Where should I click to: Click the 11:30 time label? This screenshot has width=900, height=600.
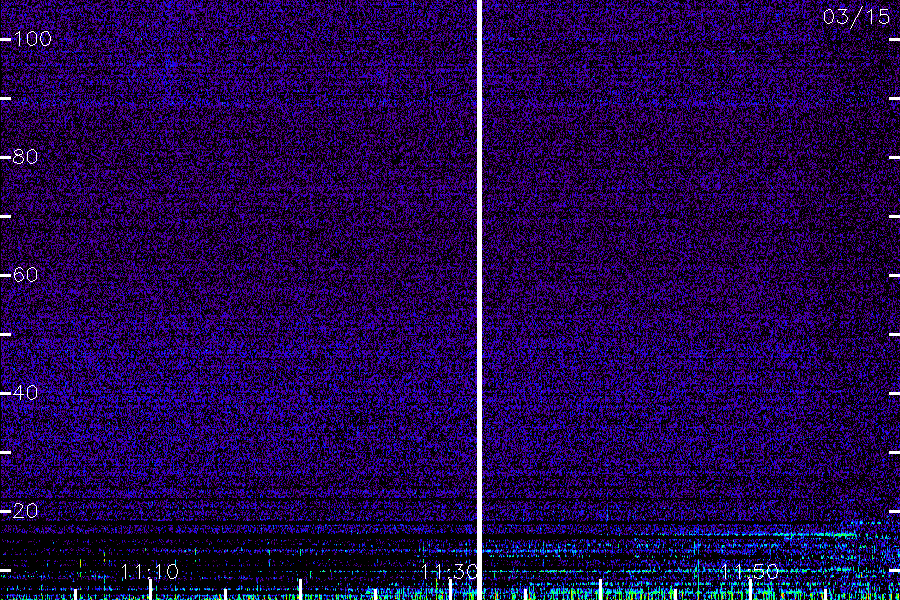pos(449,571)
